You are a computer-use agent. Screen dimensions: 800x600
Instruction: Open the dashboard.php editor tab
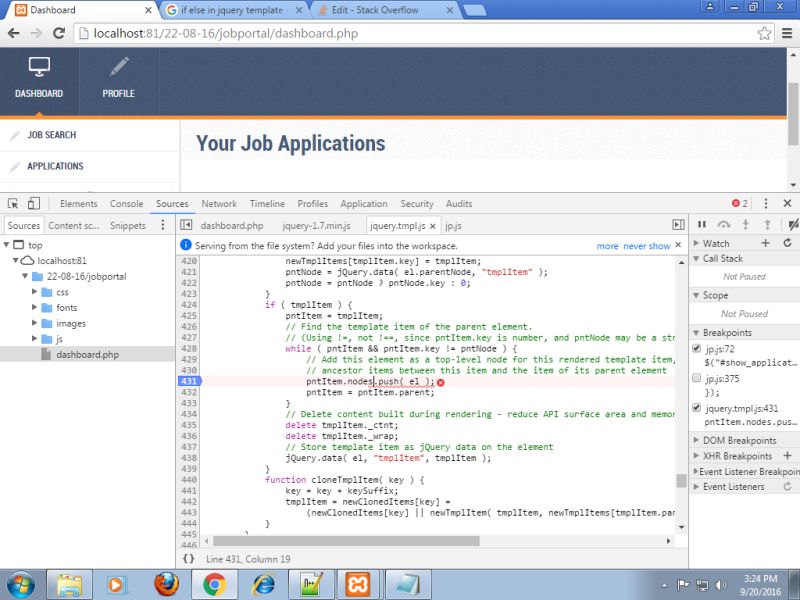point(232,226)
